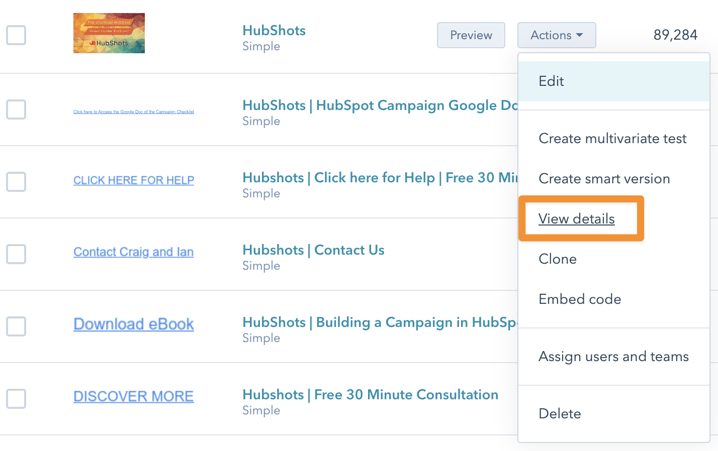The height and width of the screenshot is (451, 718).
Task: Choose Edit from the Actions menu
Action: [551, 81]
